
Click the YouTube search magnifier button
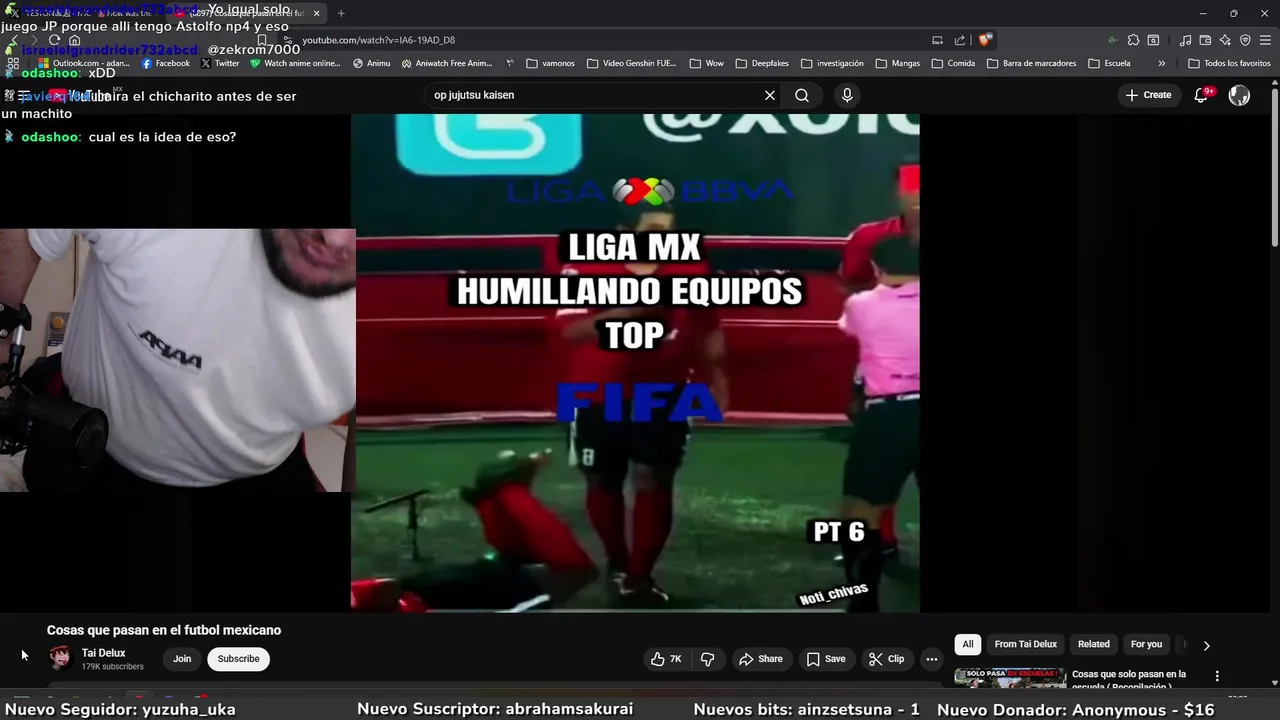pos(802,95)
